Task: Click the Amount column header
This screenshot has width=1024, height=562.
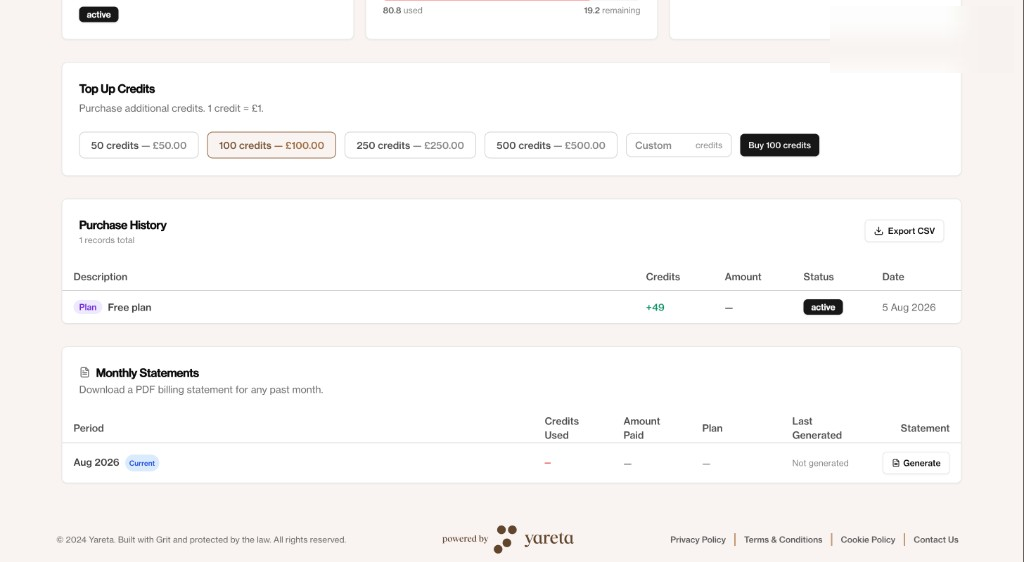Action: point(743,277)
